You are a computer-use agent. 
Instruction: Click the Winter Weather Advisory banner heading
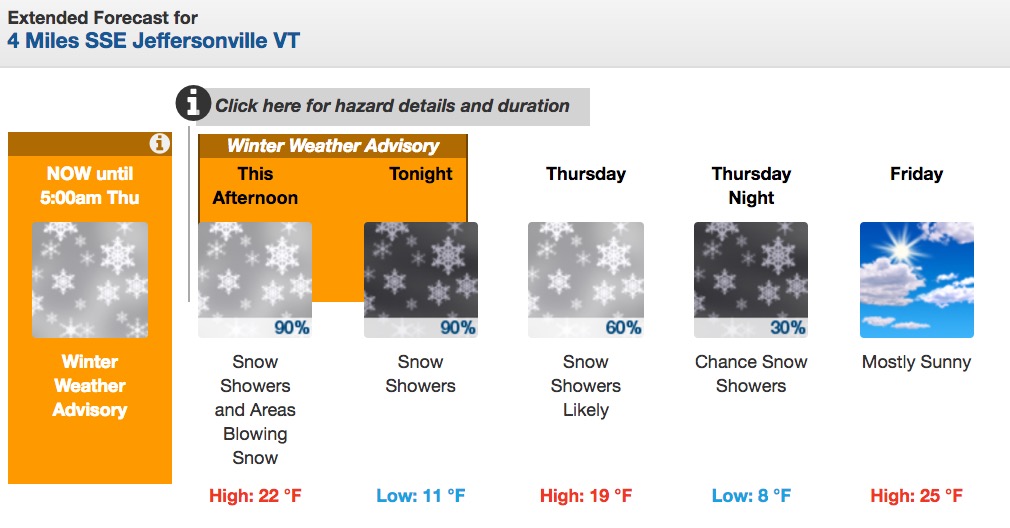[x=333, y=146]
